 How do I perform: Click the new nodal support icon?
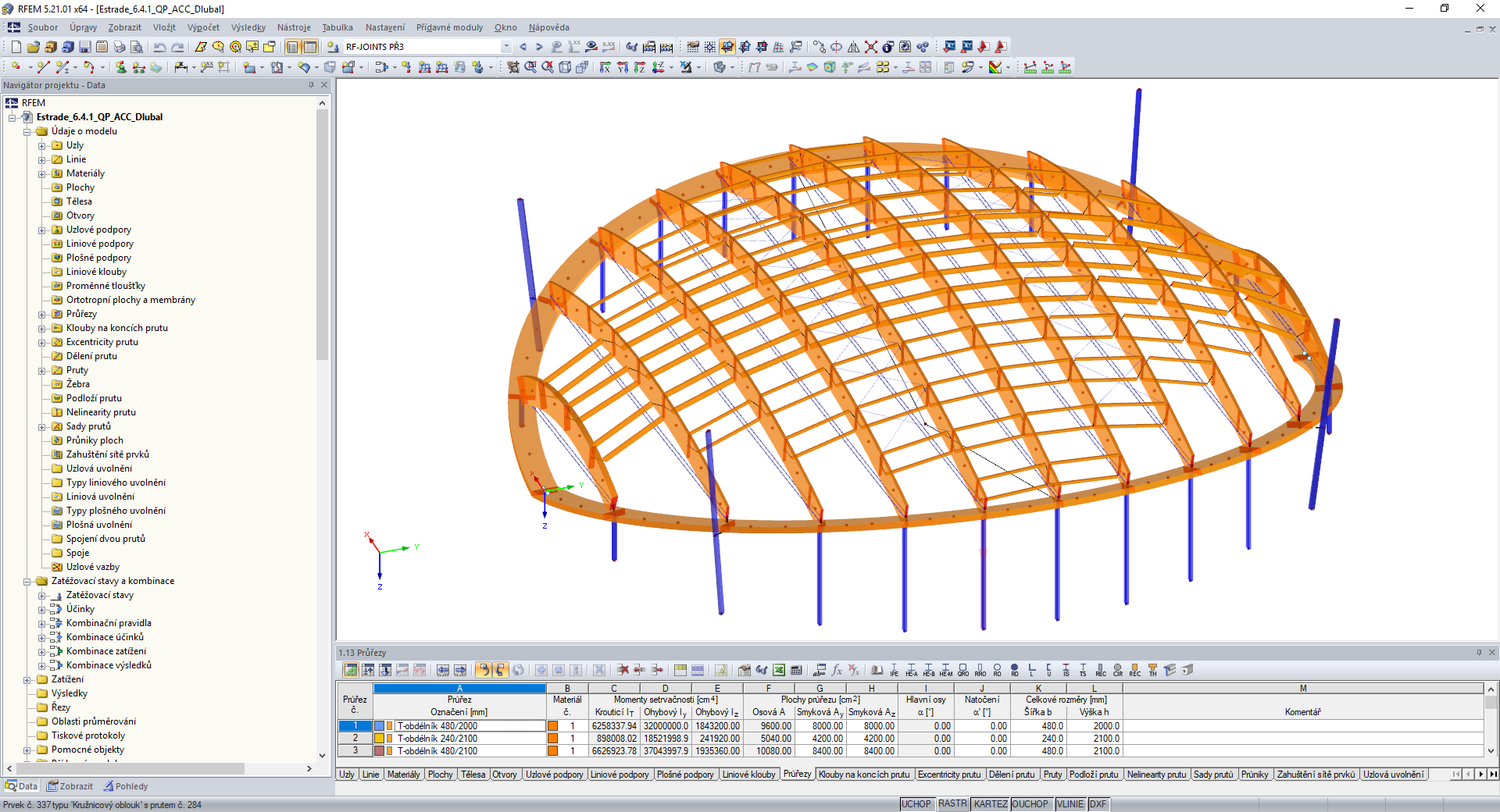click(121, 68)
